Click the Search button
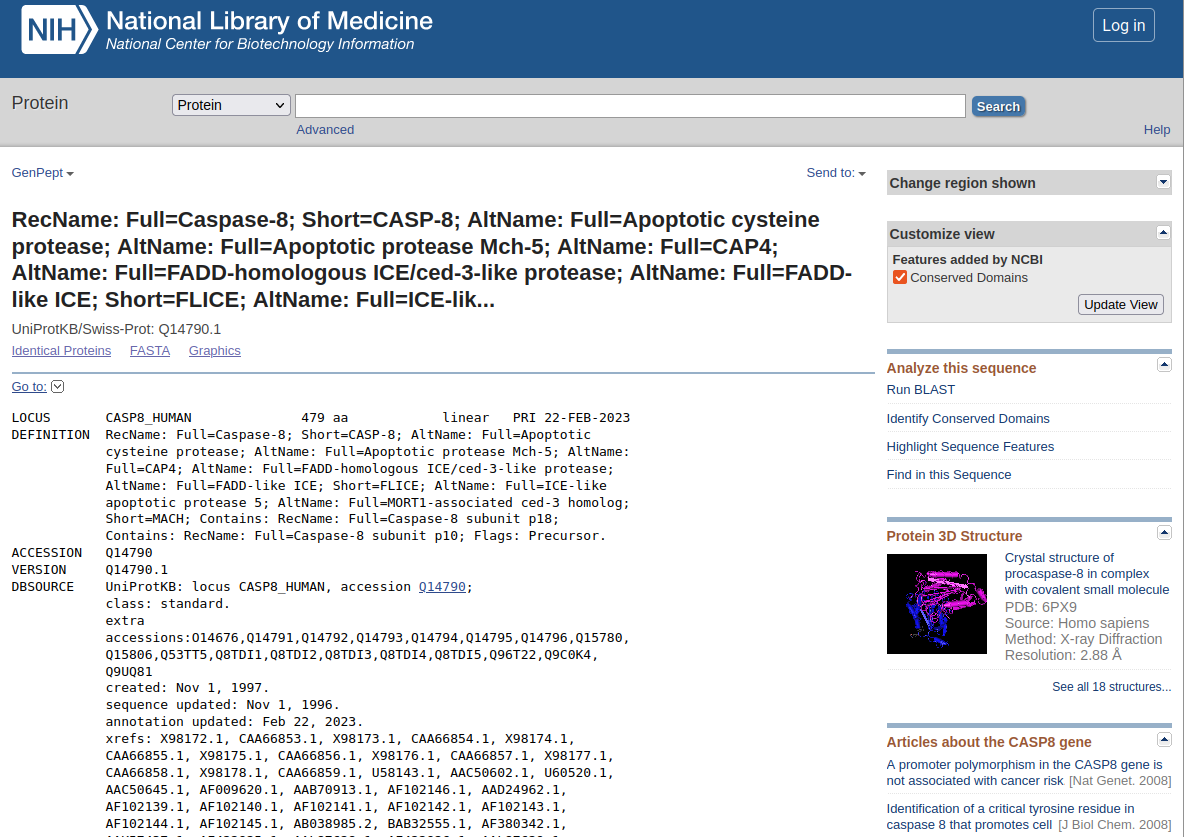 coord(998,106)
